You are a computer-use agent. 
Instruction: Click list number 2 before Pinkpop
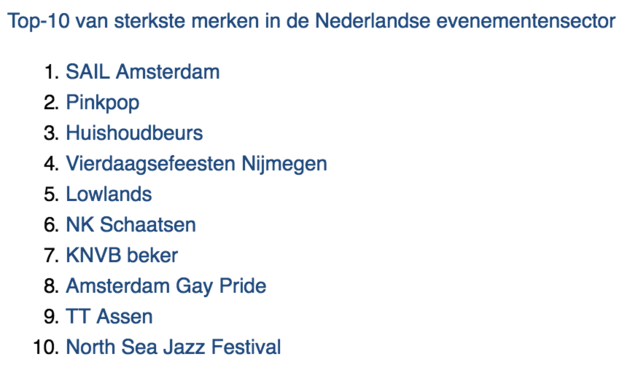[x=52, y=103]
